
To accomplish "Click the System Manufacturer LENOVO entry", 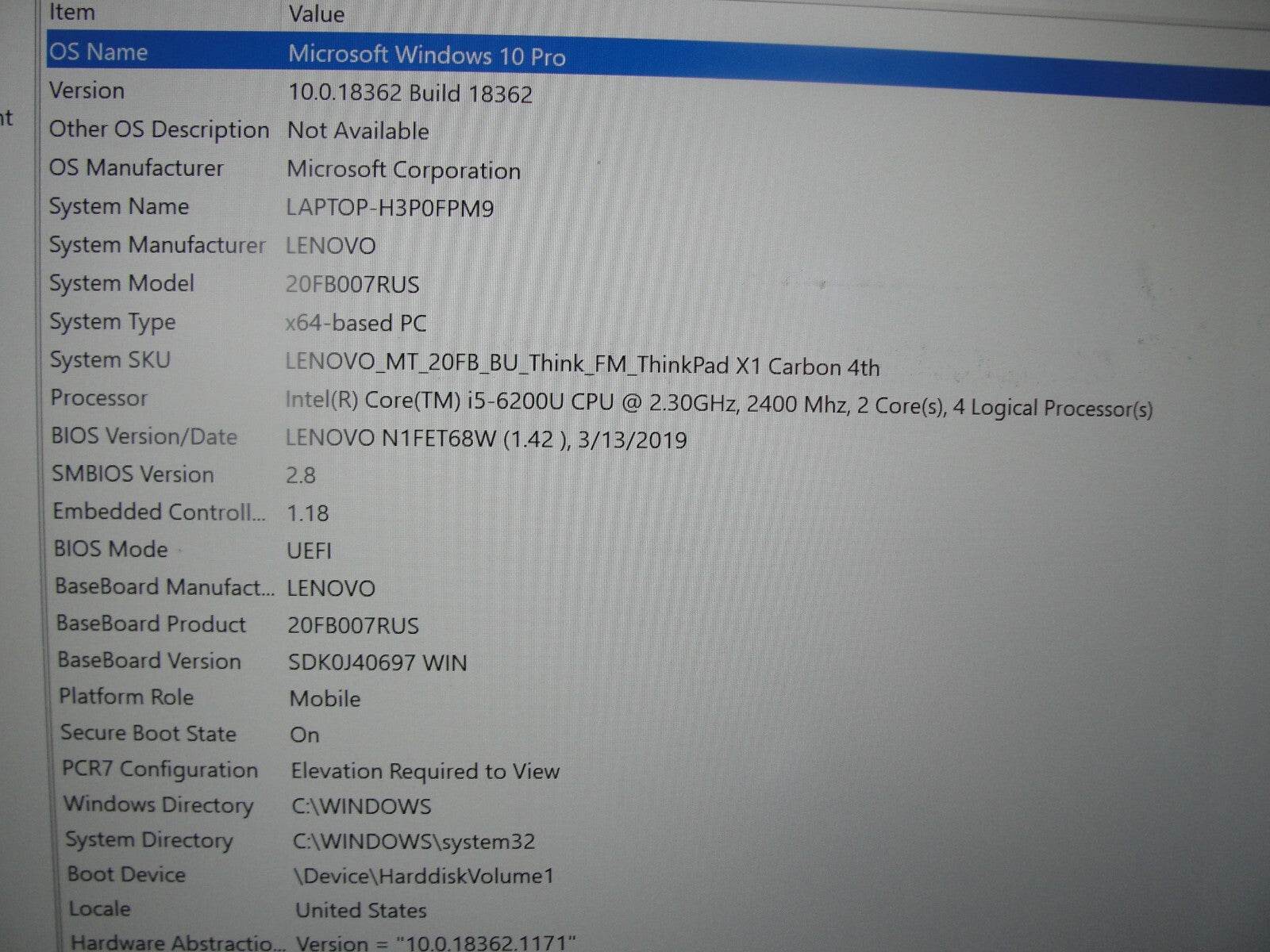I will click(x=317, y=245).
